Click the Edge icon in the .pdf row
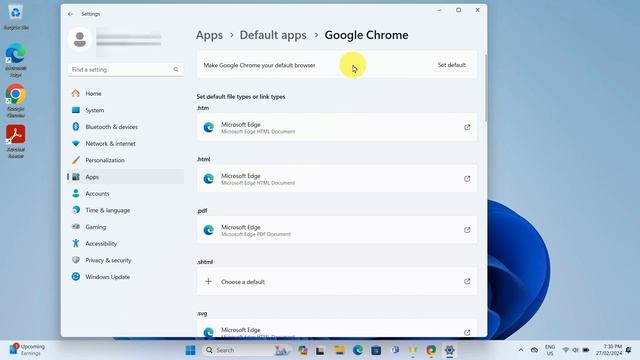The height and width of the screenshot is (360, 640). [209, 230]
